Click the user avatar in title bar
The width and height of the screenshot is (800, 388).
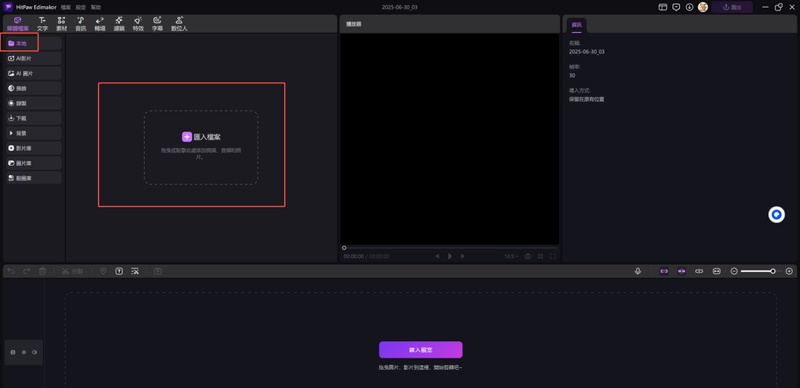coord(703,7)
